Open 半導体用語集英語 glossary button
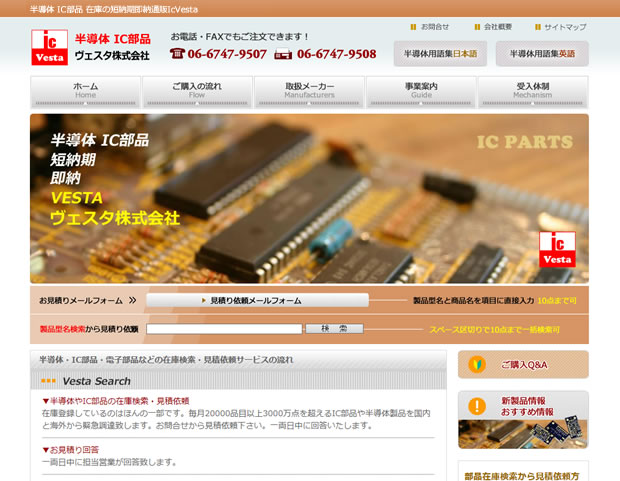 coord(542,53)
